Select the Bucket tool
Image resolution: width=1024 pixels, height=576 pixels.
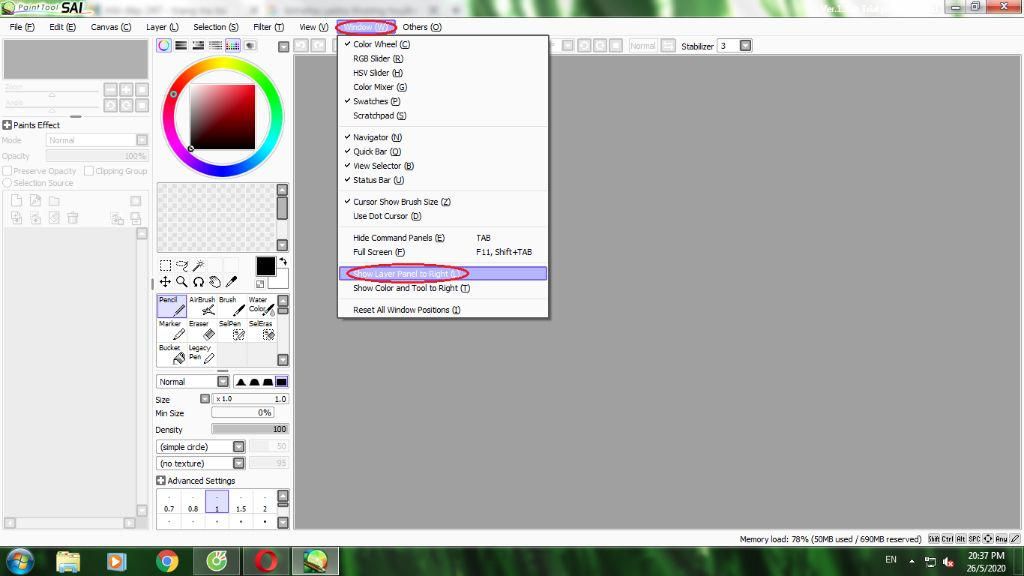click(x=172, y=355)
